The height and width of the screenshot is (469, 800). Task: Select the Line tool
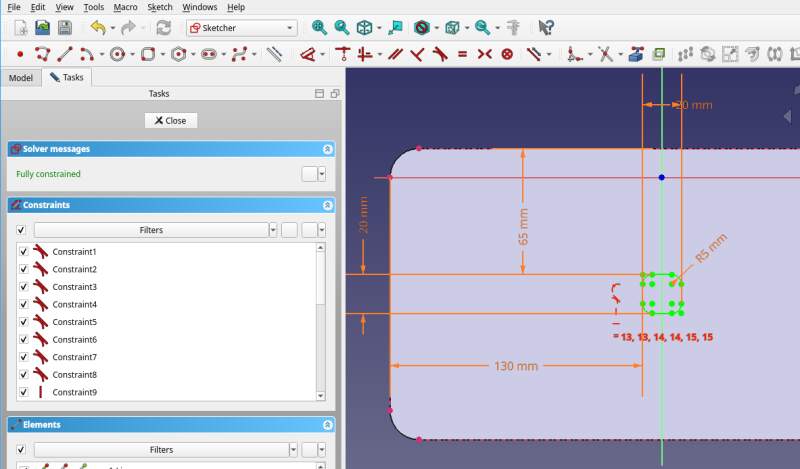[65, 54]
